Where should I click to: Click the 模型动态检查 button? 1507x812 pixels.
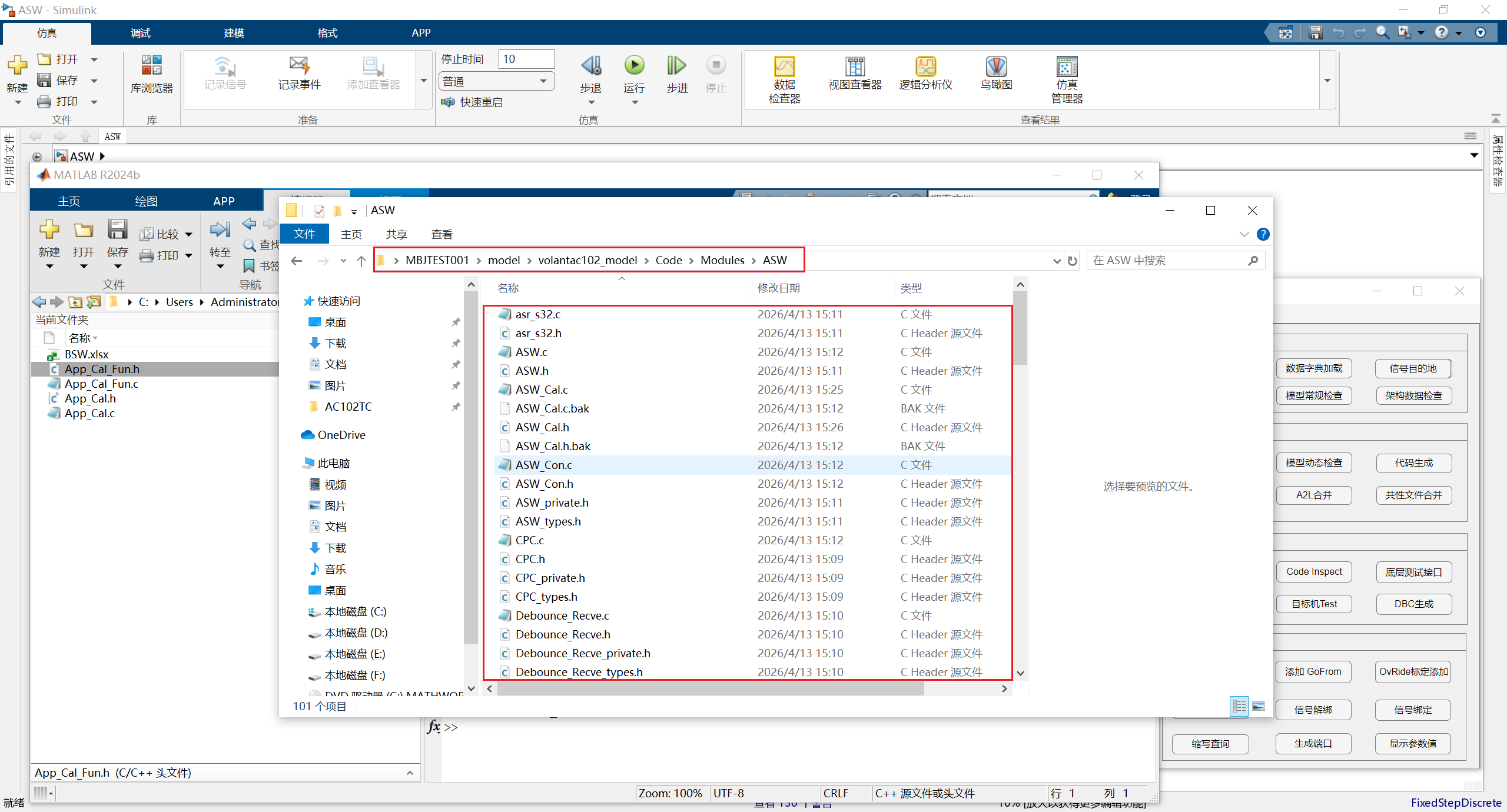[1313, 463]
